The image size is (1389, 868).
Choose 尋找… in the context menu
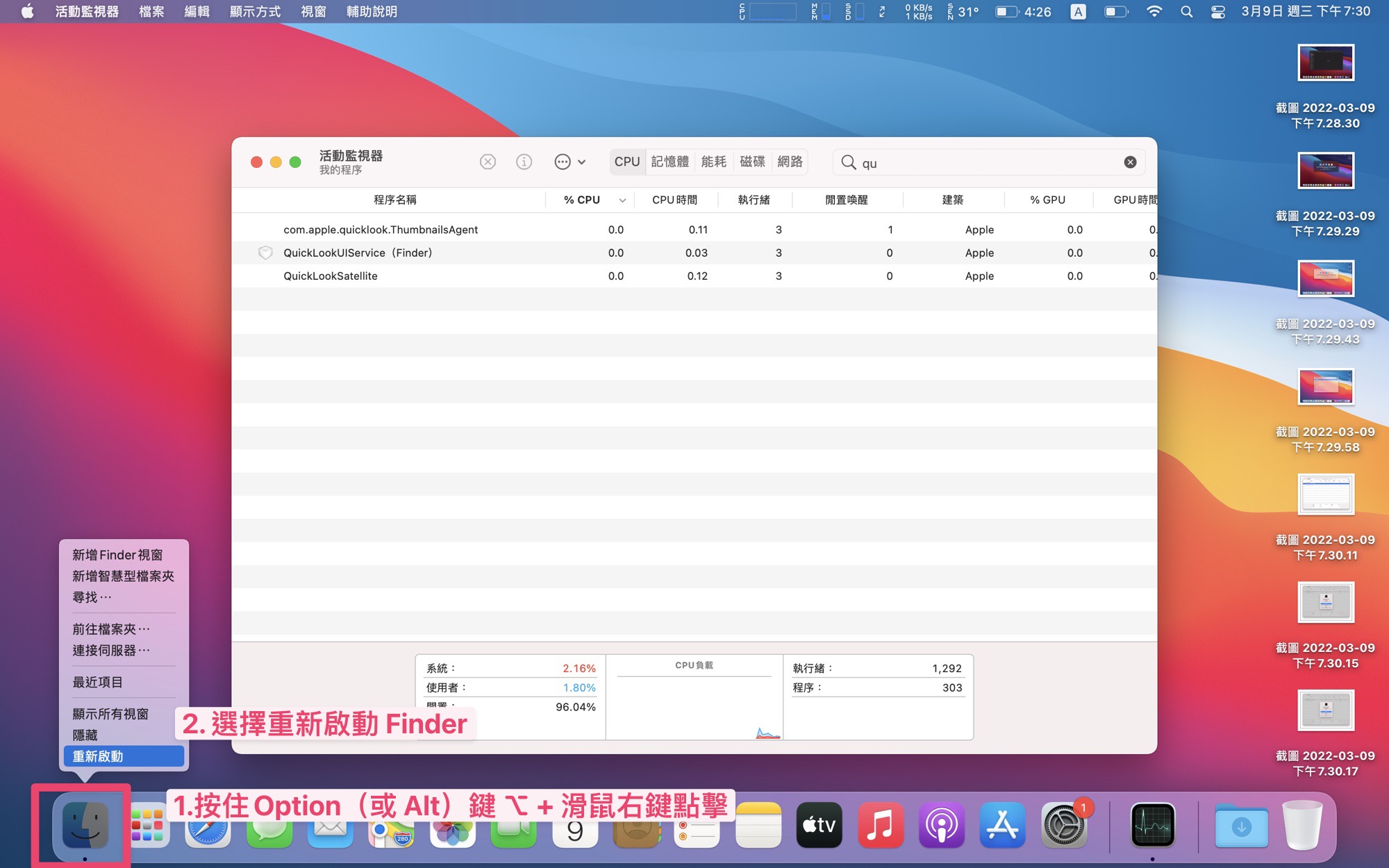click(x=124, y=597)
